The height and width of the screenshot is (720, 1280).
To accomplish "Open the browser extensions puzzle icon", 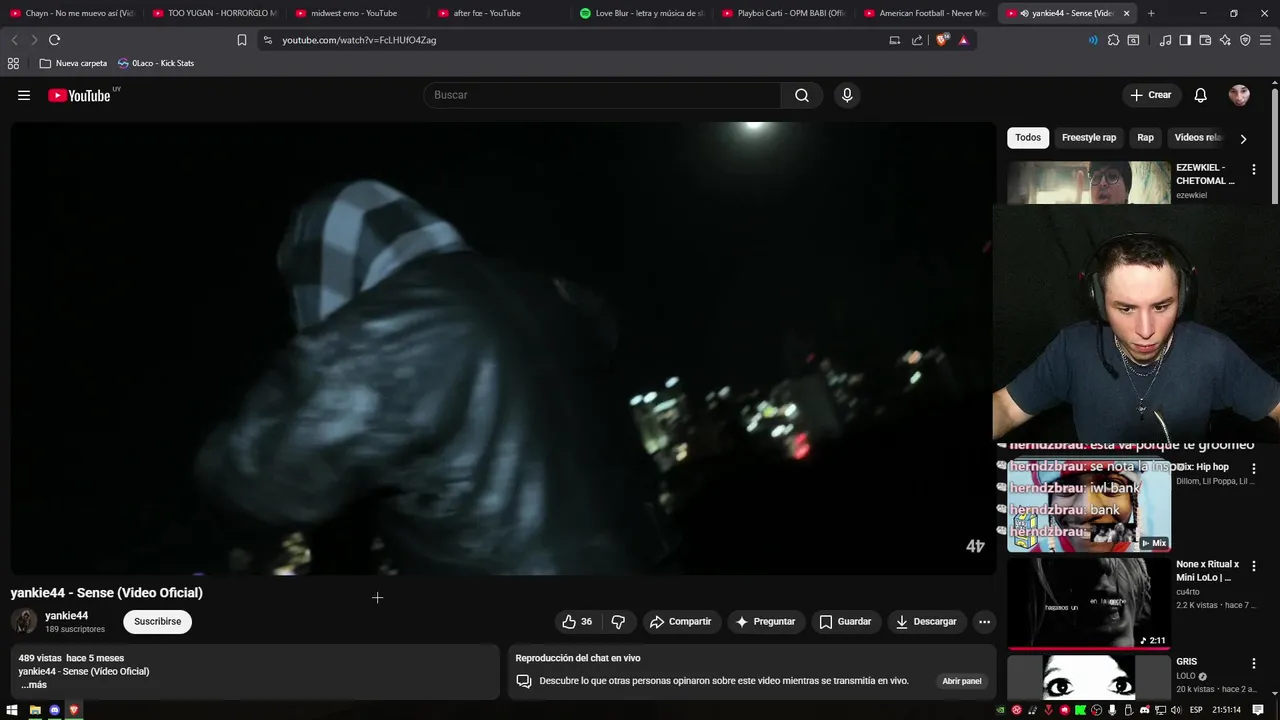I will click(1113, 40).
